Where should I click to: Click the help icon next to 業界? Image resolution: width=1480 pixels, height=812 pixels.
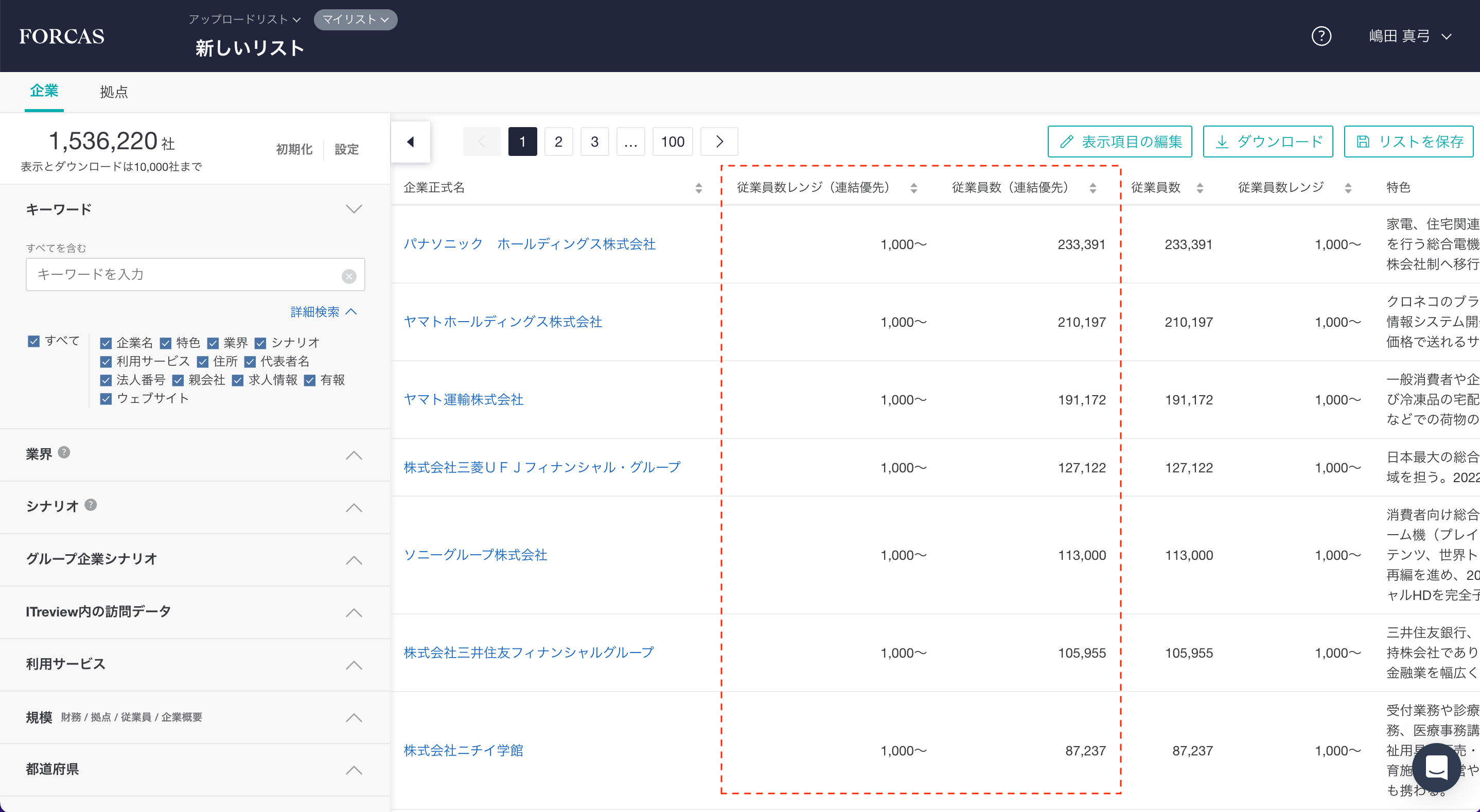click(x=64, y=452)
